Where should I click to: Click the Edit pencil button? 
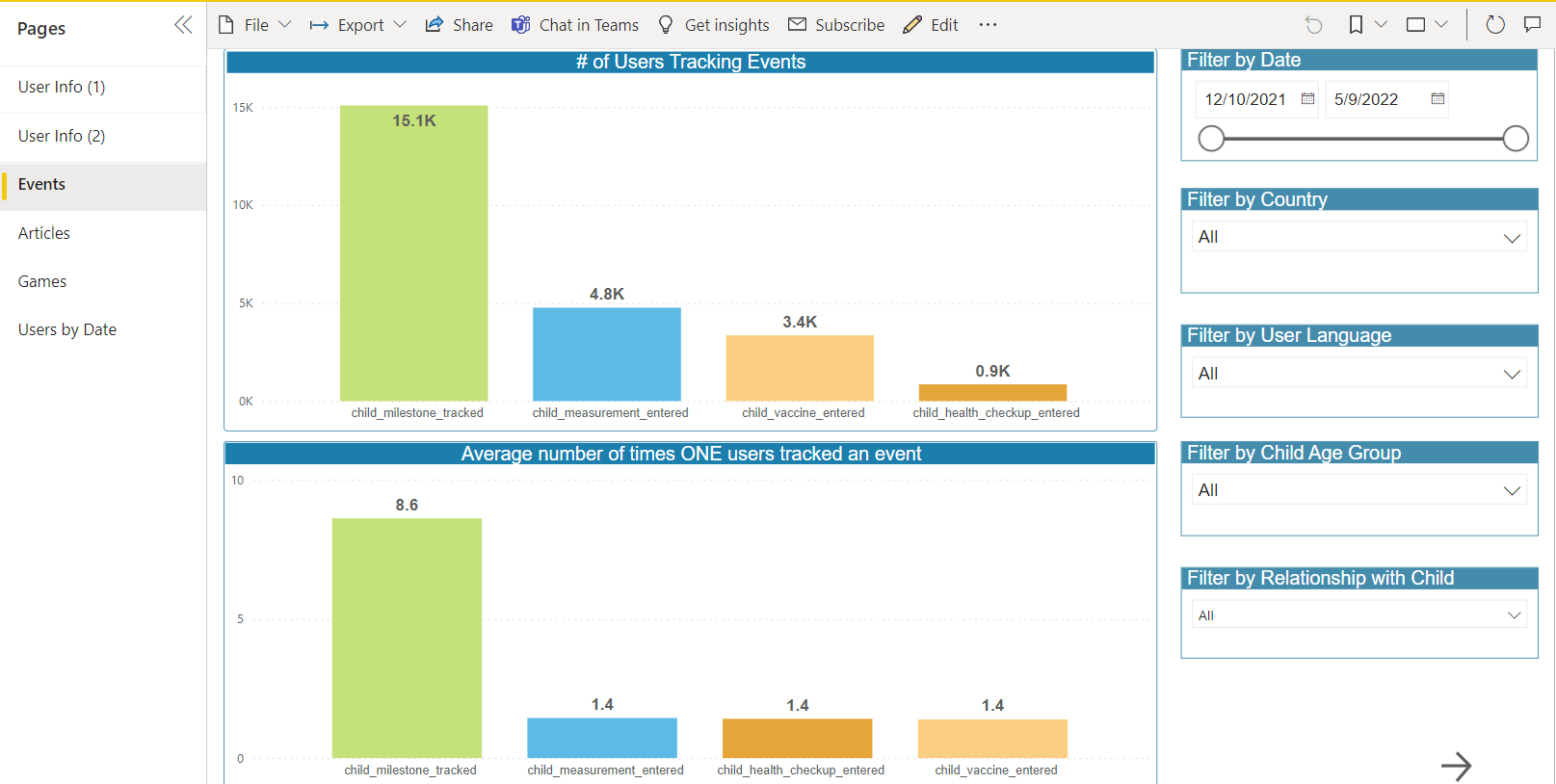pos(931,25)
